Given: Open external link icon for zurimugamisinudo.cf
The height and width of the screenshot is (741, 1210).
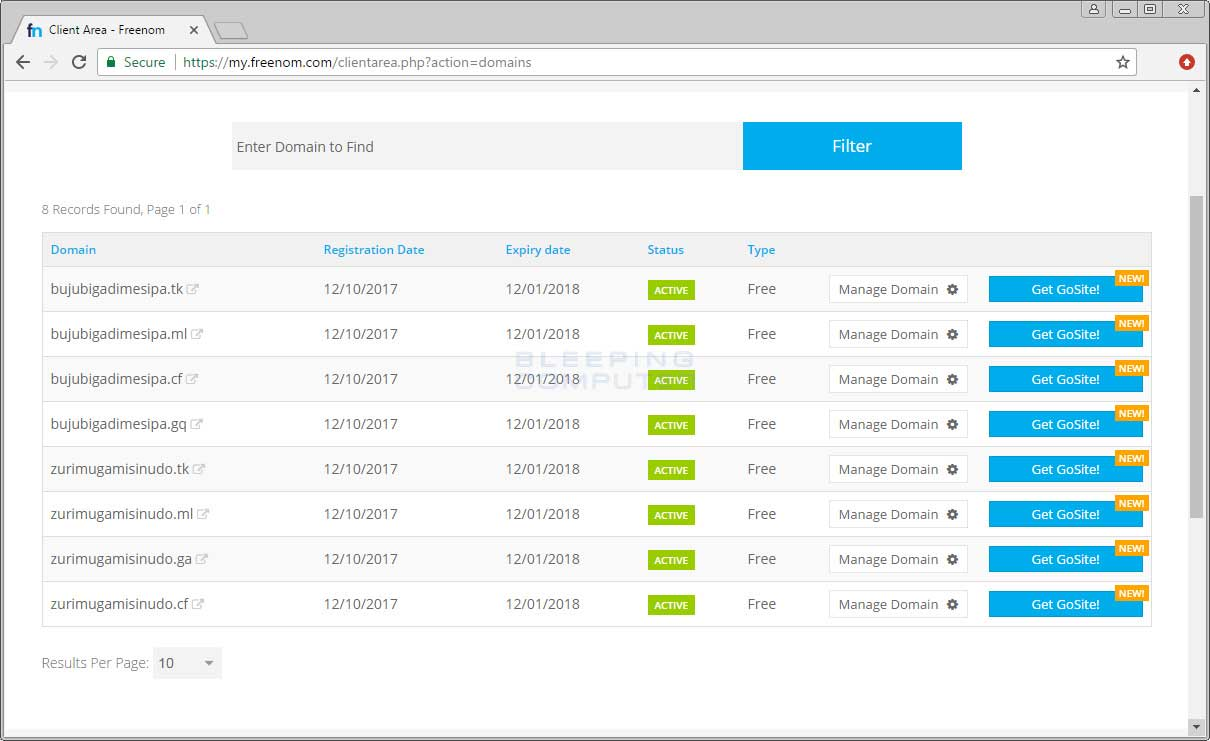Looking at the screenshot, I should tap(198, 604).
